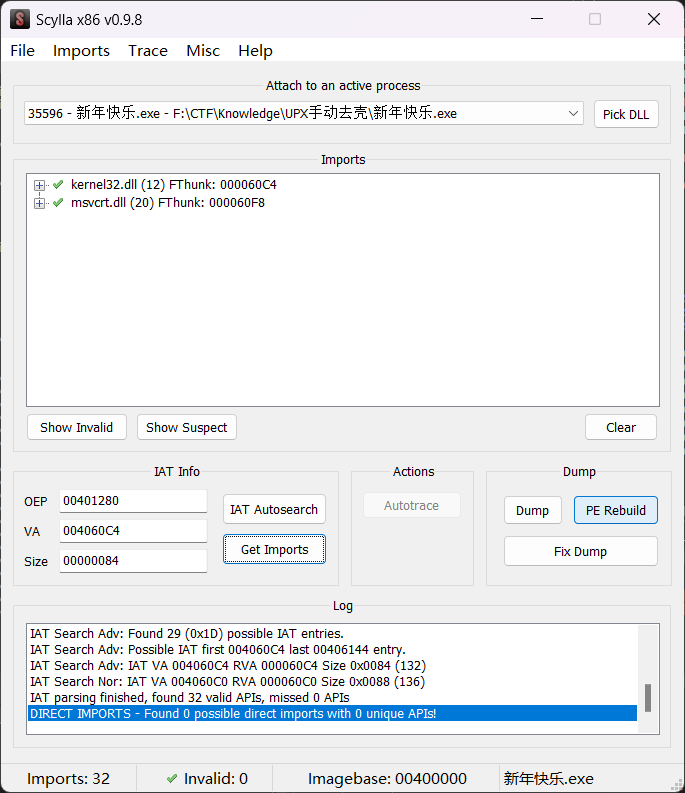This screenshot has height=793, width=685.
Task: Select highlighted 'DIRECT IMPORTS' log line
Action: tap(332, 714)
